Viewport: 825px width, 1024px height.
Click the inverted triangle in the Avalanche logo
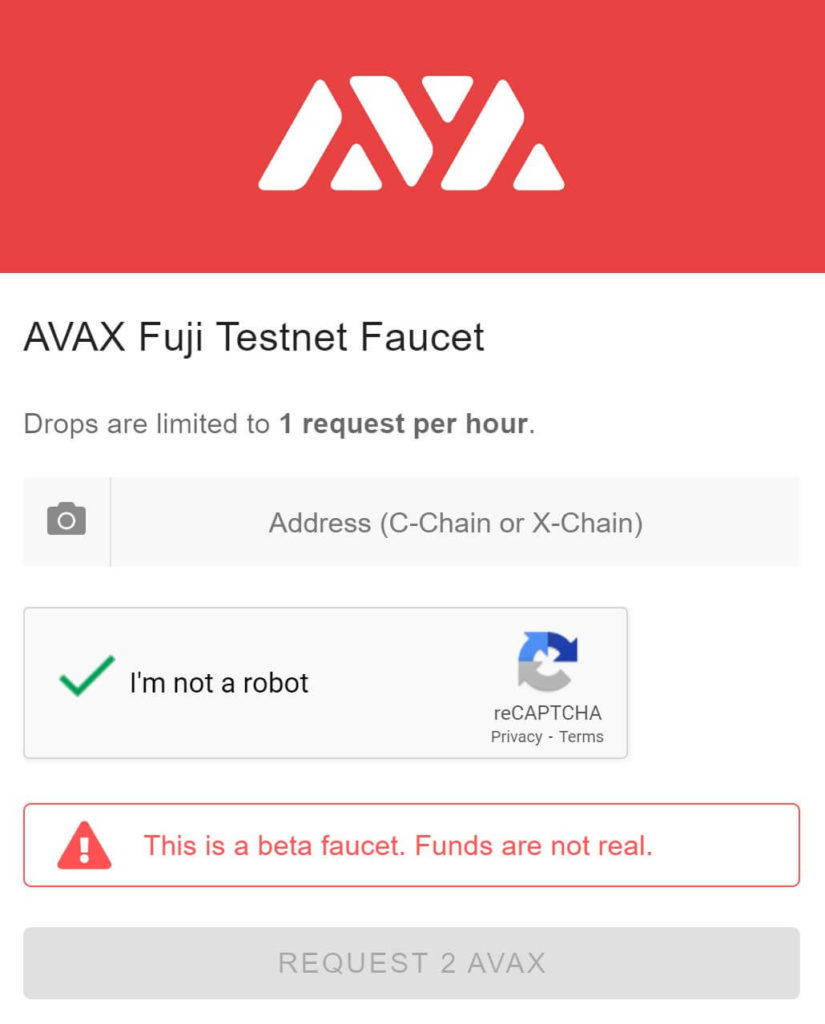pos(447,99)
